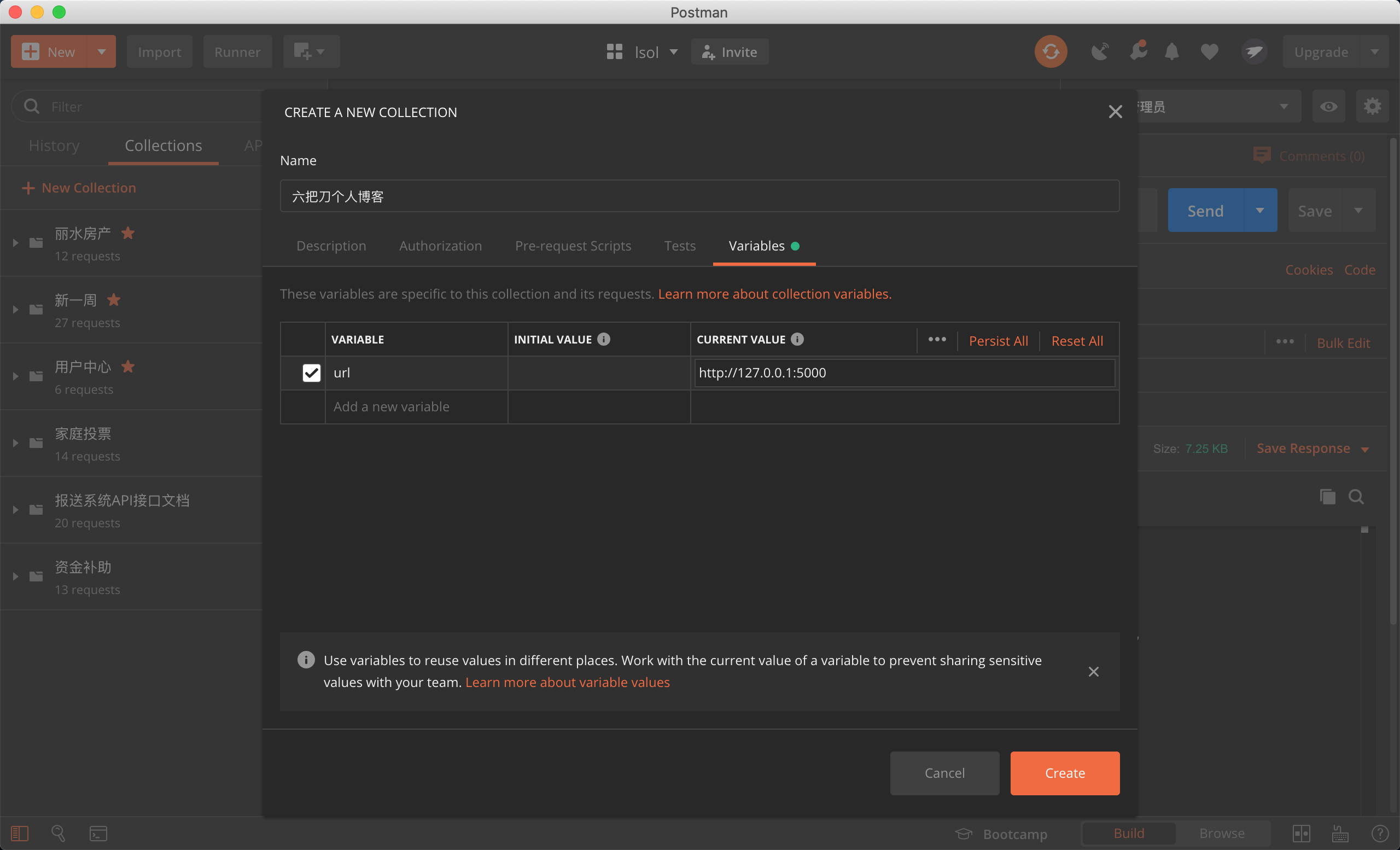Screen dimensions: 1400x850
Task: Expand the 丽水房产 collection
Action: 15,243
